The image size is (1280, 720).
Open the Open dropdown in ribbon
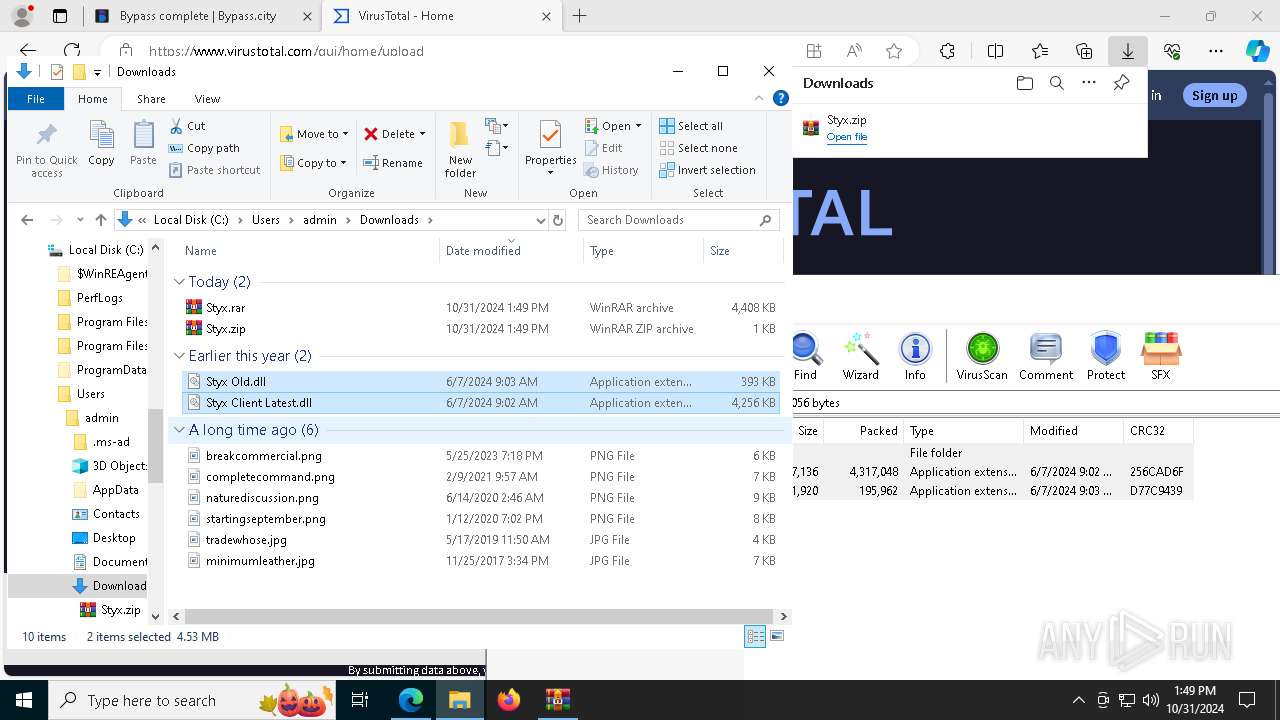point(613,126)
